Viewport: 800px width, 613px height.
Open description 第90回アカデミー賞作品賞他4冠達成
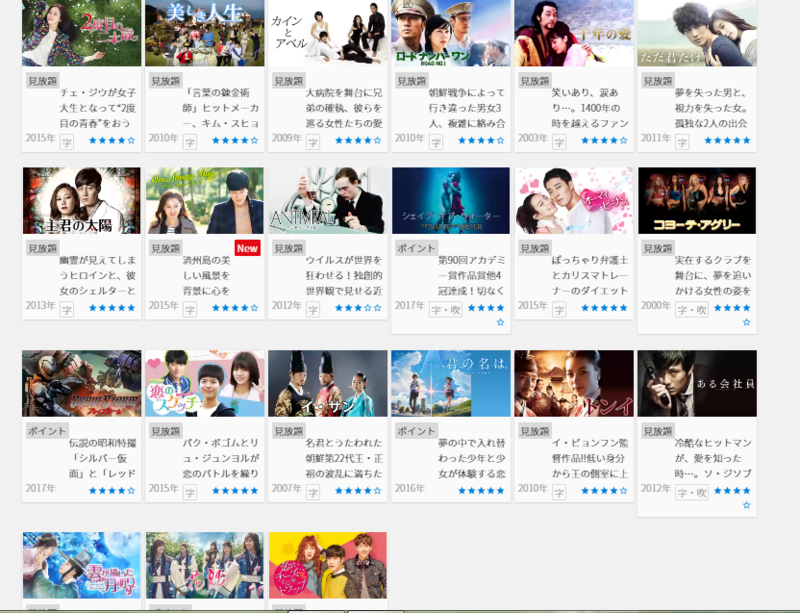[x=472, y=276]
